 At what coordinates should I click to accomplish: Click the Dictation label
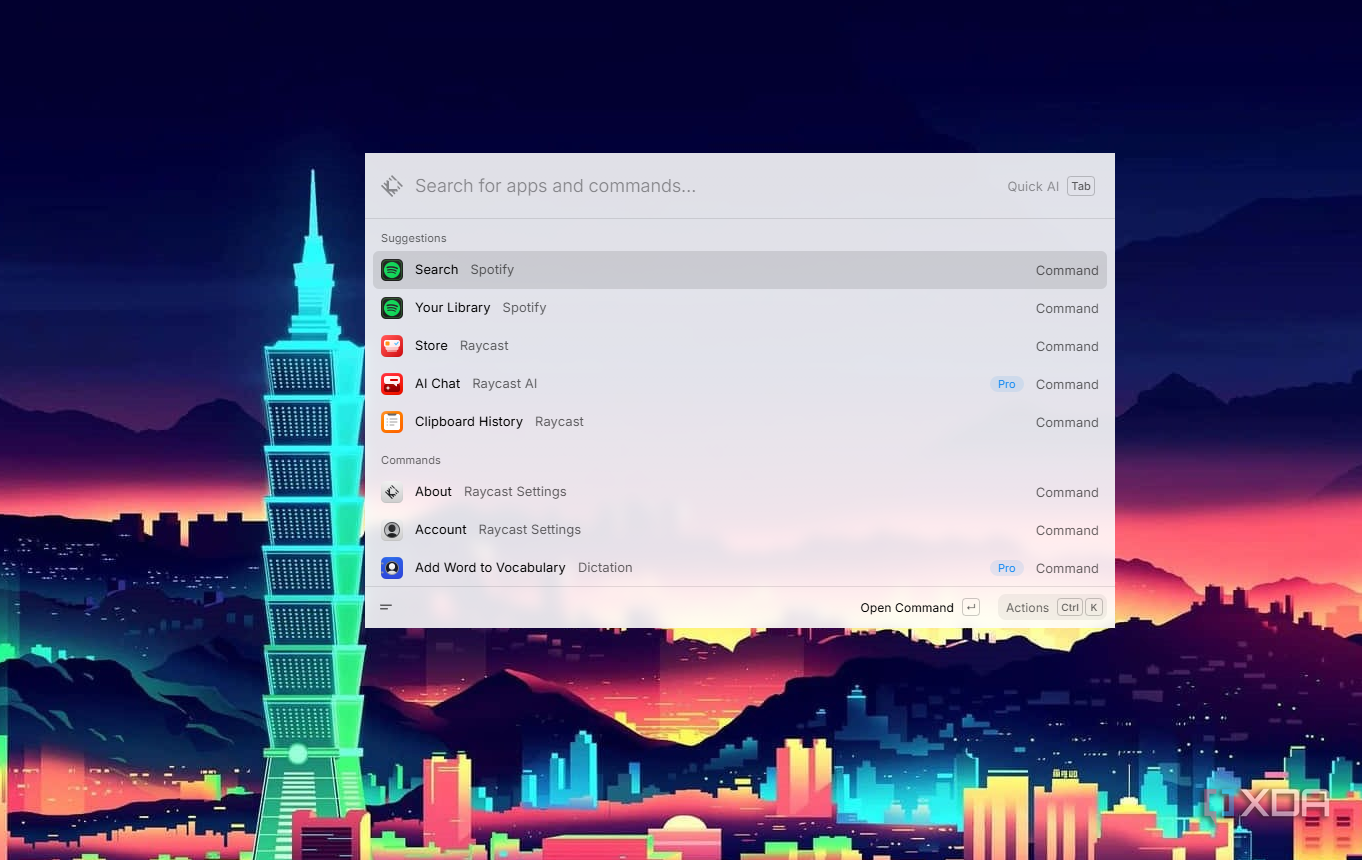coord(605,568)
